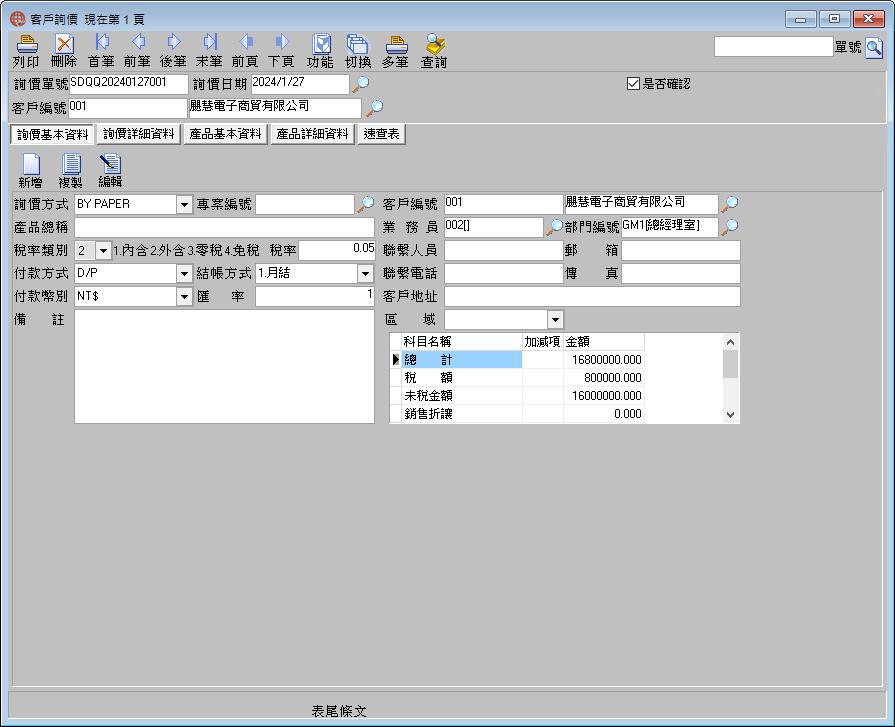895x727 pixels.
Task: Jump to last record with 末筆
Action: coord(209,51)
